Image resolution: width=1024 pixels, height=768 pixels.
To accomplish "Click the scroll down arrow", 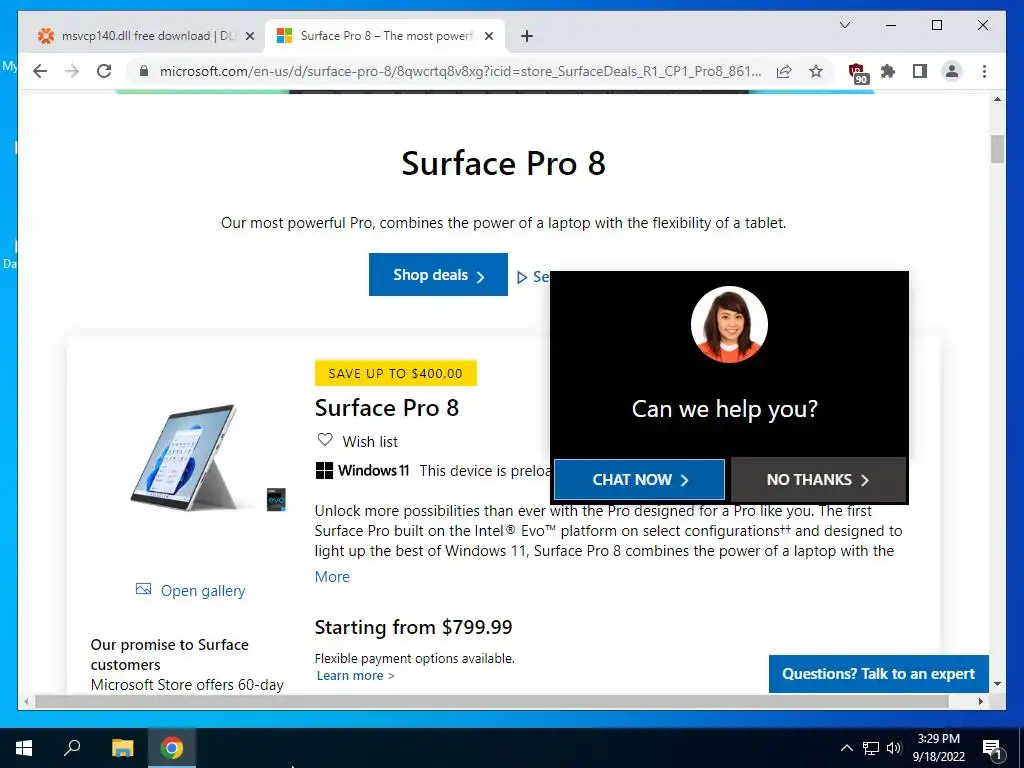I will tap(997, 684).
